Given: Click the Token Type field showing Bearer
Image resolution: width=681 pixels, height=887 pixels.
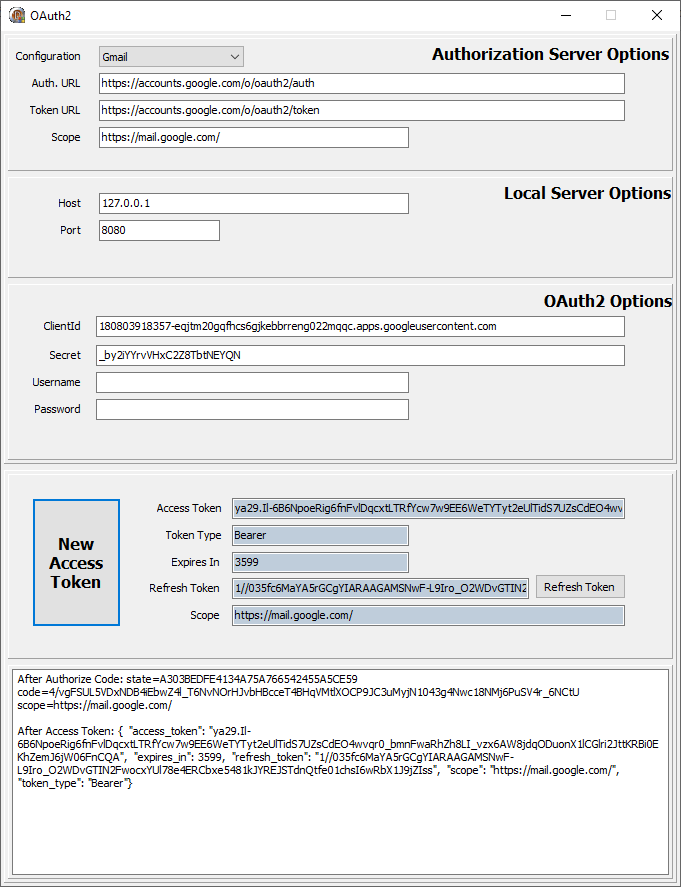Looking at the screenshot, I should tap(320, 536).
